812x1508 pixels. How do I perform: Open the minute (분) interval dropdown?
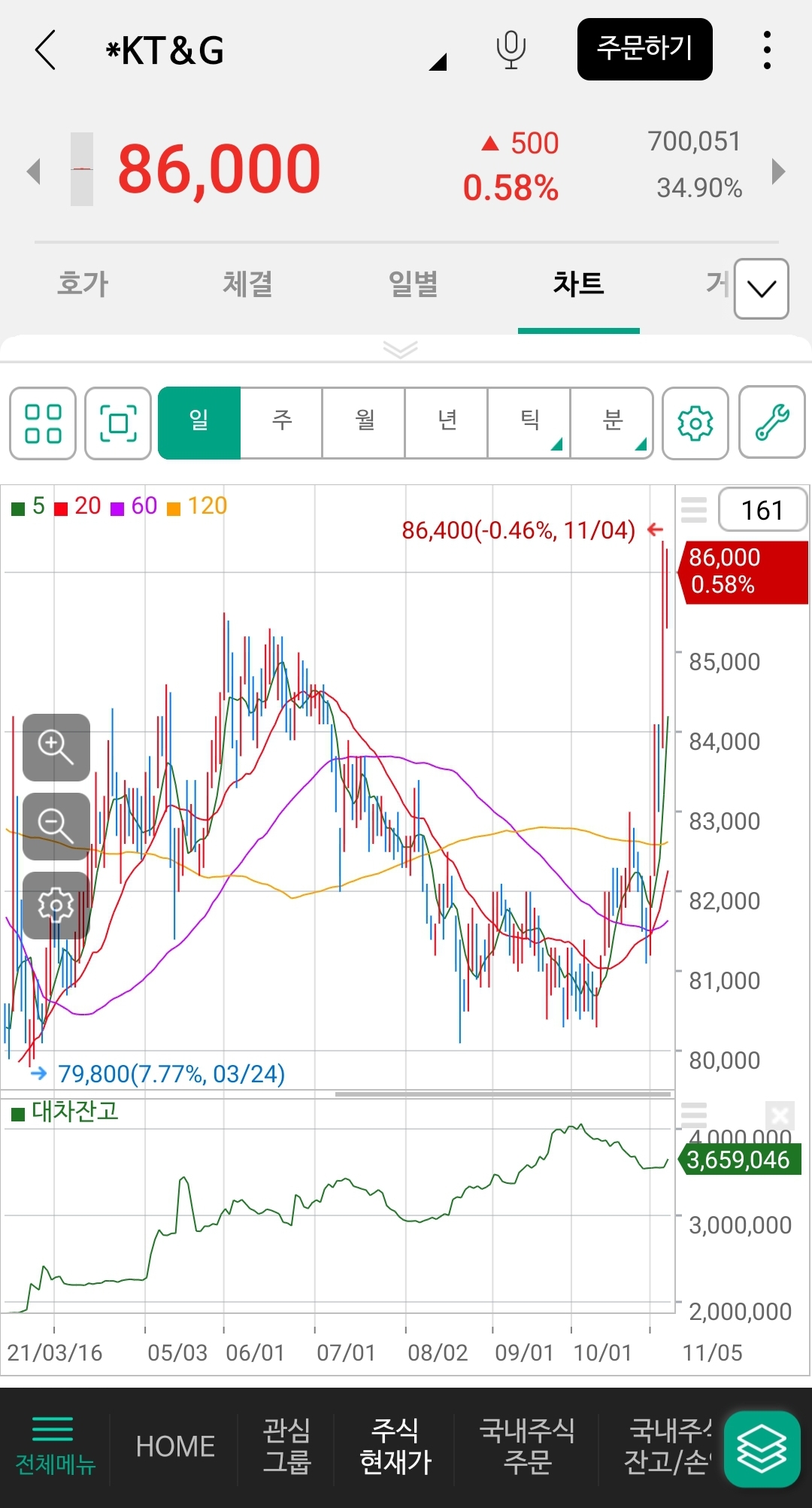[612, 423]
